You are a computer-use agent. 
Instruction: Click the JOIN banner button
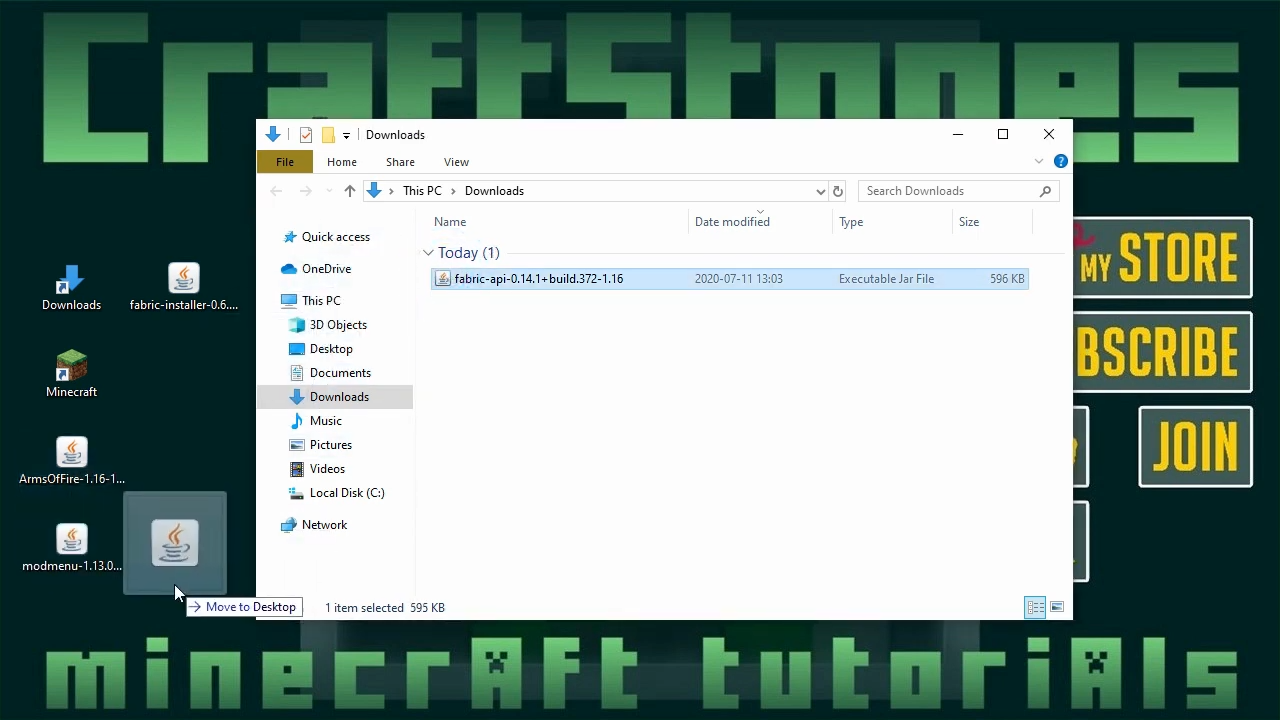[x=1196, y=446]
